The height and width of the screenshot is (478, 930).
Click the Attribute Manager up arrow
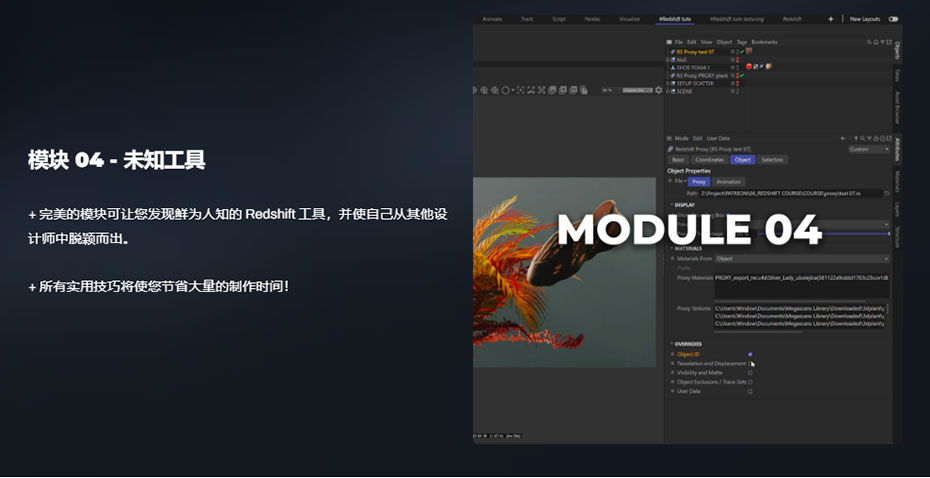(x=856, y=138)
